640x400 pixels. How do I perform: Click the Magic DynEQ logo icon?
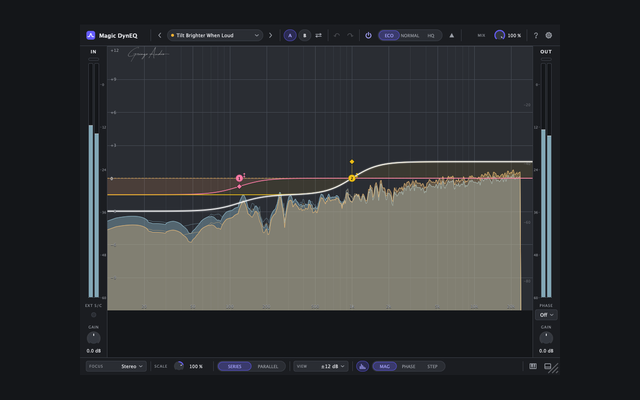(x=91, y=36)
